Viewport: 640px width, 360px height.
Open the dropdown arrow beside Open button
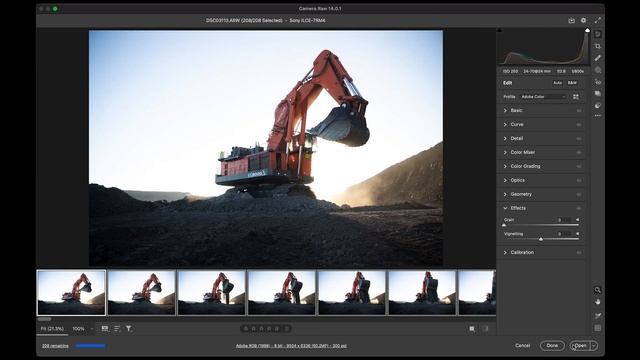tap(594, 346)
